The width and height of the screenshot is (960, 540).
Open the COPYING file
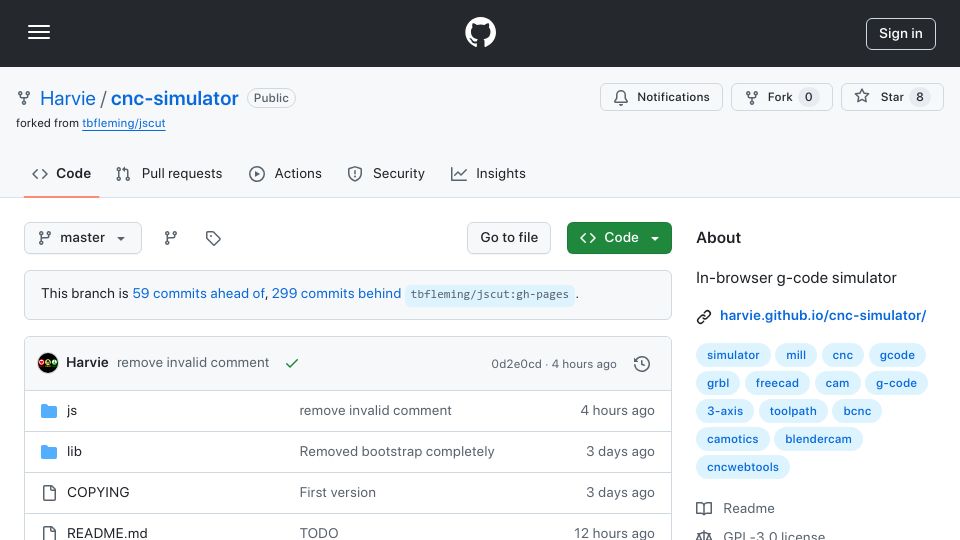click(x=98, y=493)
